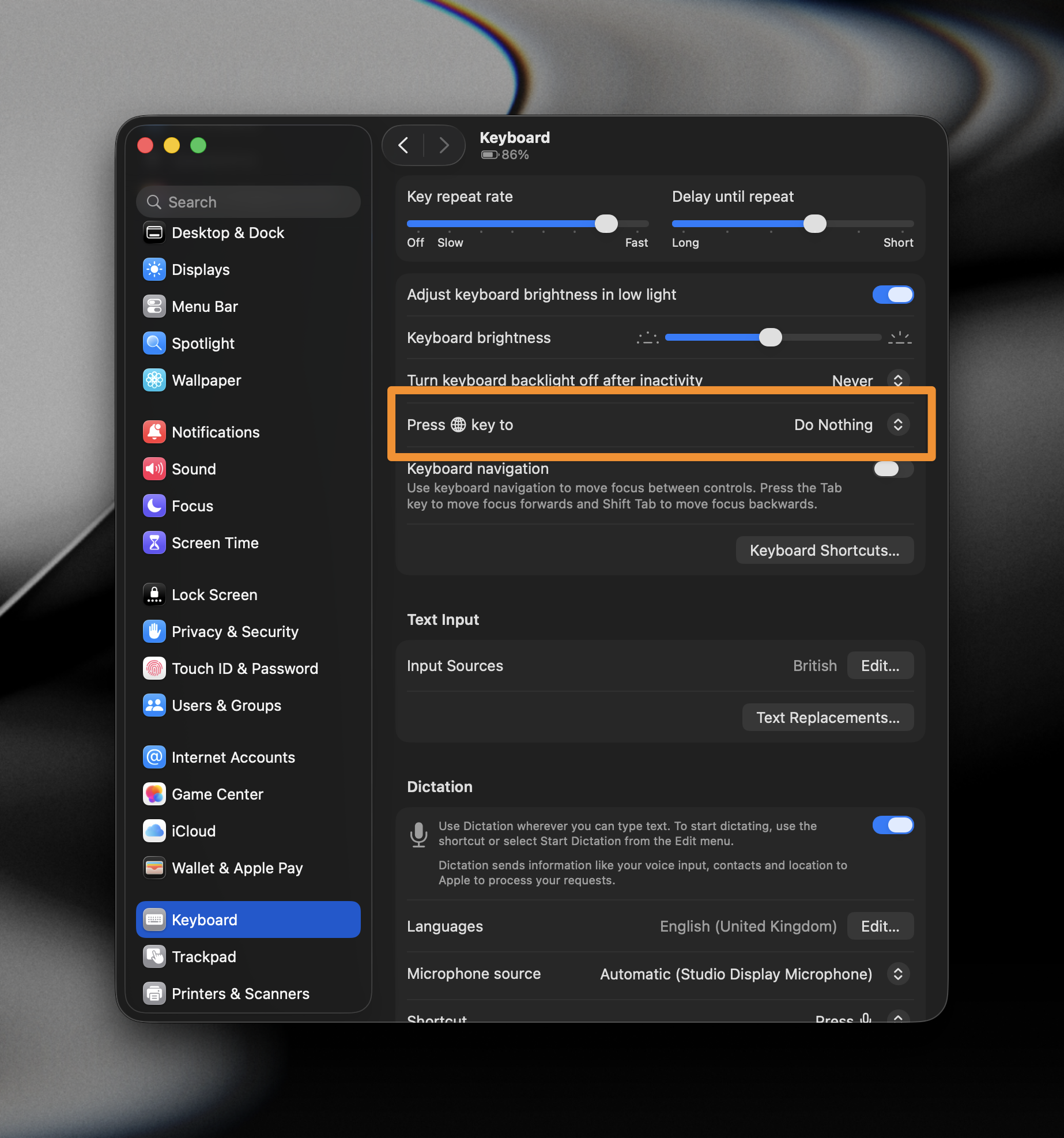The height and width of the screenshot is (1138, 1064).
Task: Click the Text Input section heading
Action: point(443,620)
